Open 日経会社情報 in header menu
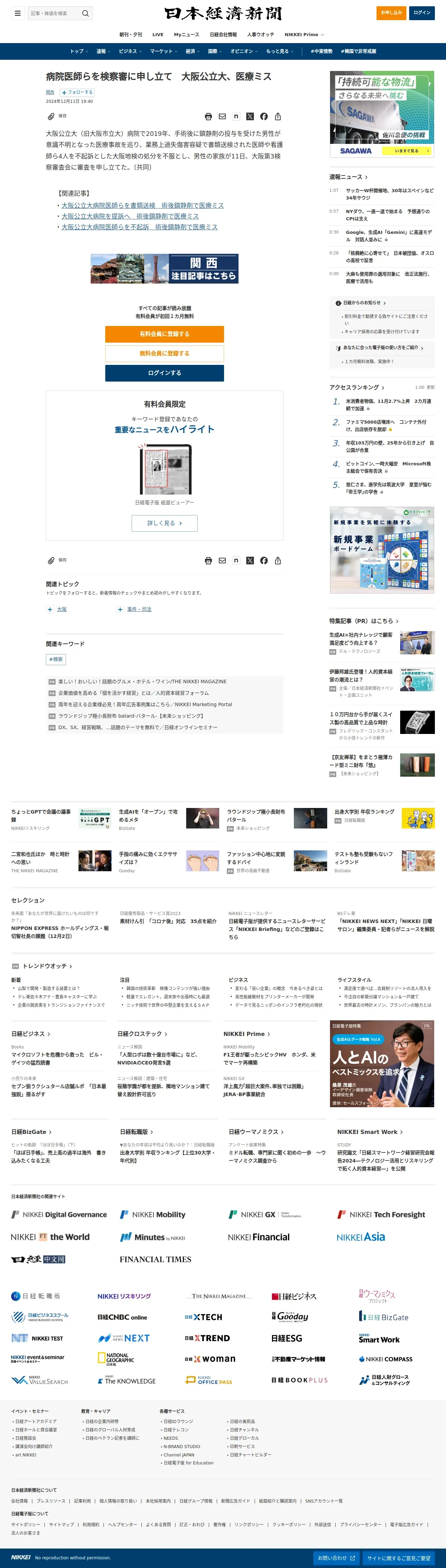The height and width of the screenshot is (1568, 446). click(223, 35)
